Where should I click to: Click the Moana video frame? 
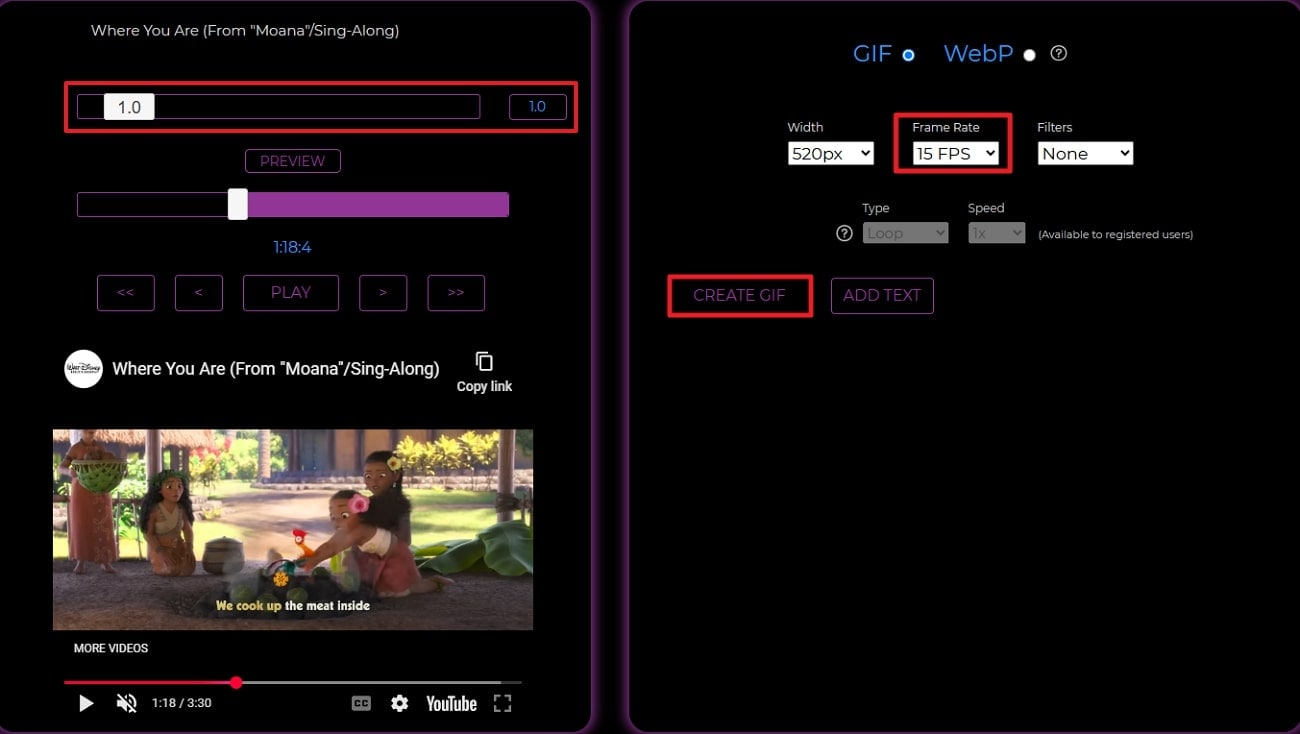tap(293, 530)
